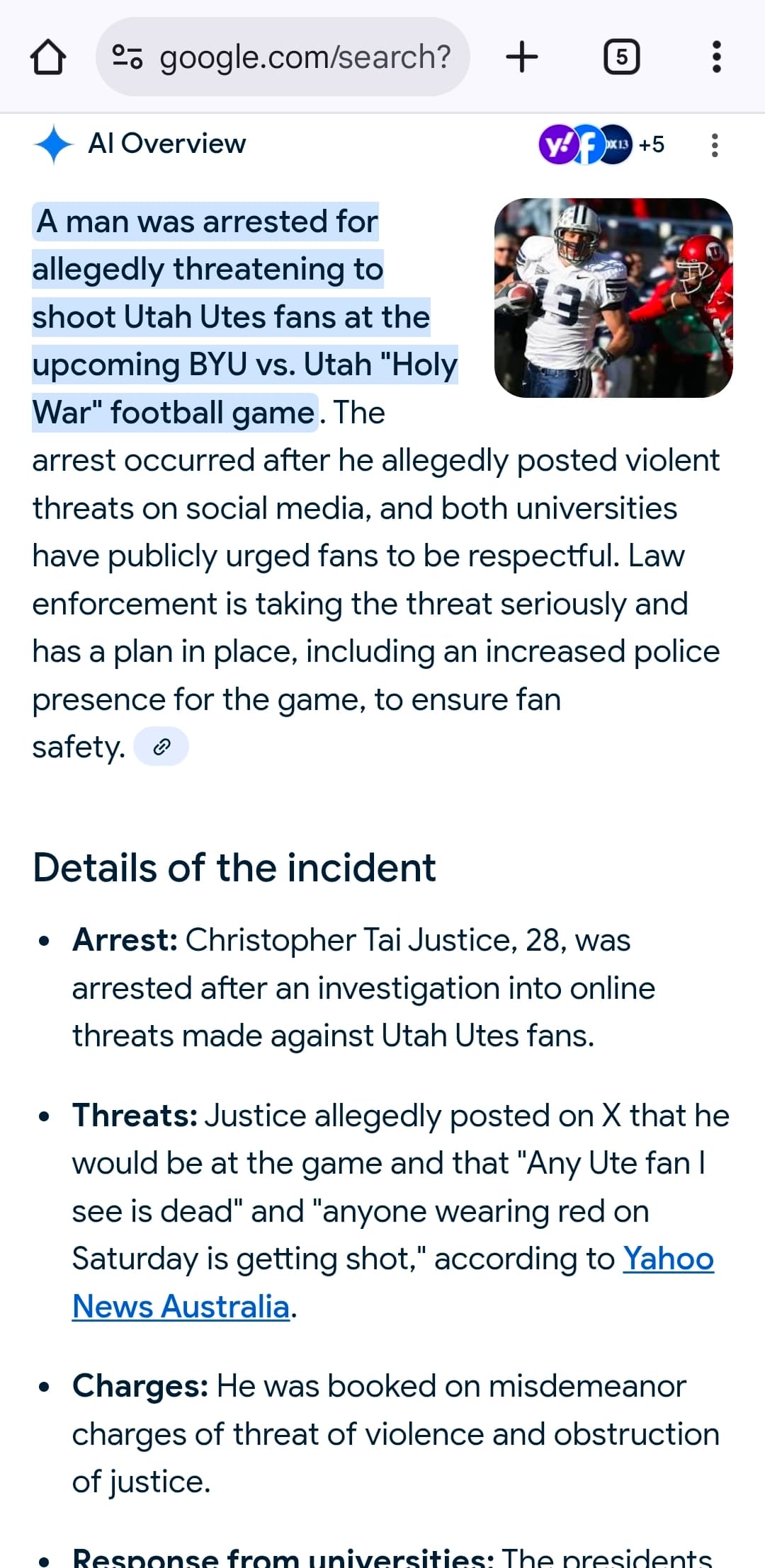Open a new tab with plus icon
This screenshot has width=765, height=1568.
click(x=522, y=57)
